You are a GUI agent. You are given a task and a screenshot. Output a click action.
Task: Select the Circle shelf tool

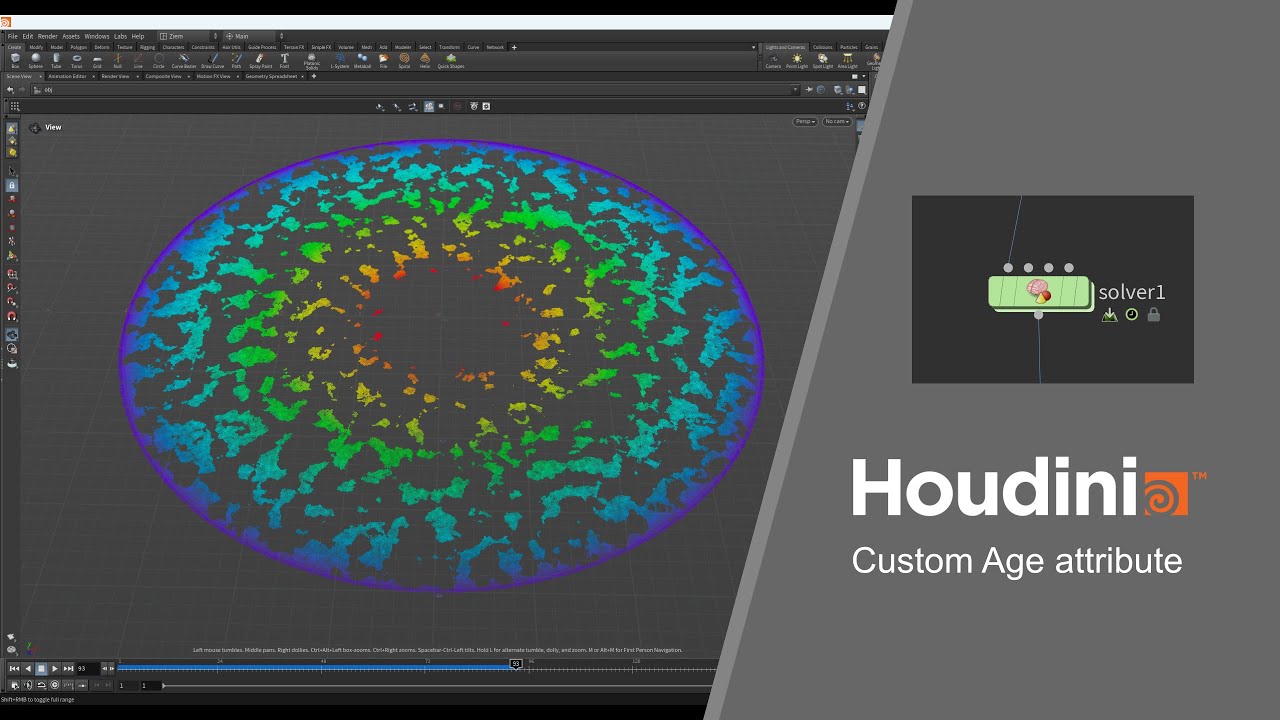158,61
